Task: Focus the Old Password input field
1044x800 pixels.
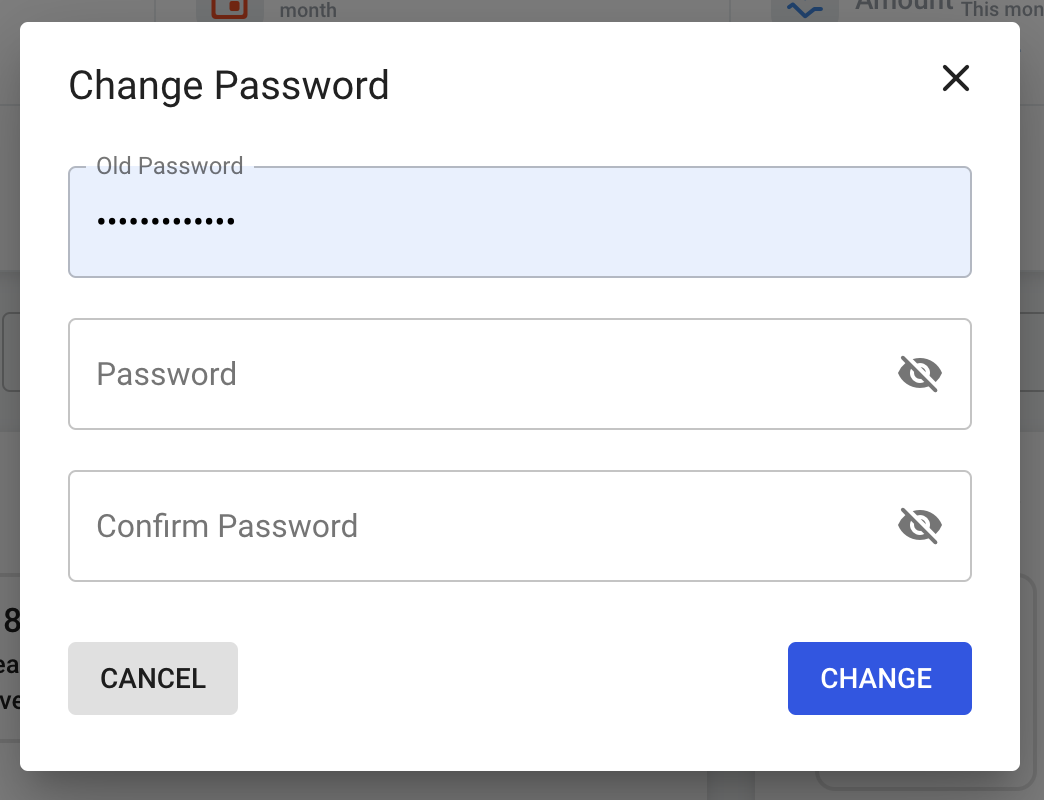Action: (x=520, y=222)
